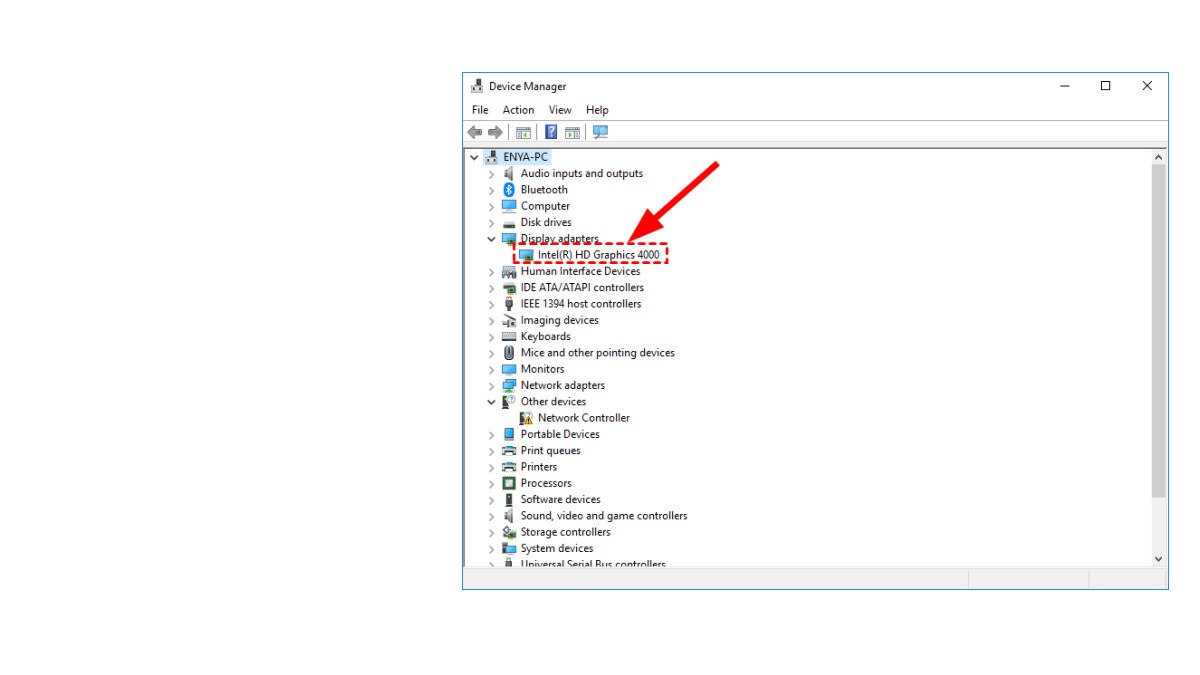Open the File menu
1200x675 pixels.
click(480, 110)
